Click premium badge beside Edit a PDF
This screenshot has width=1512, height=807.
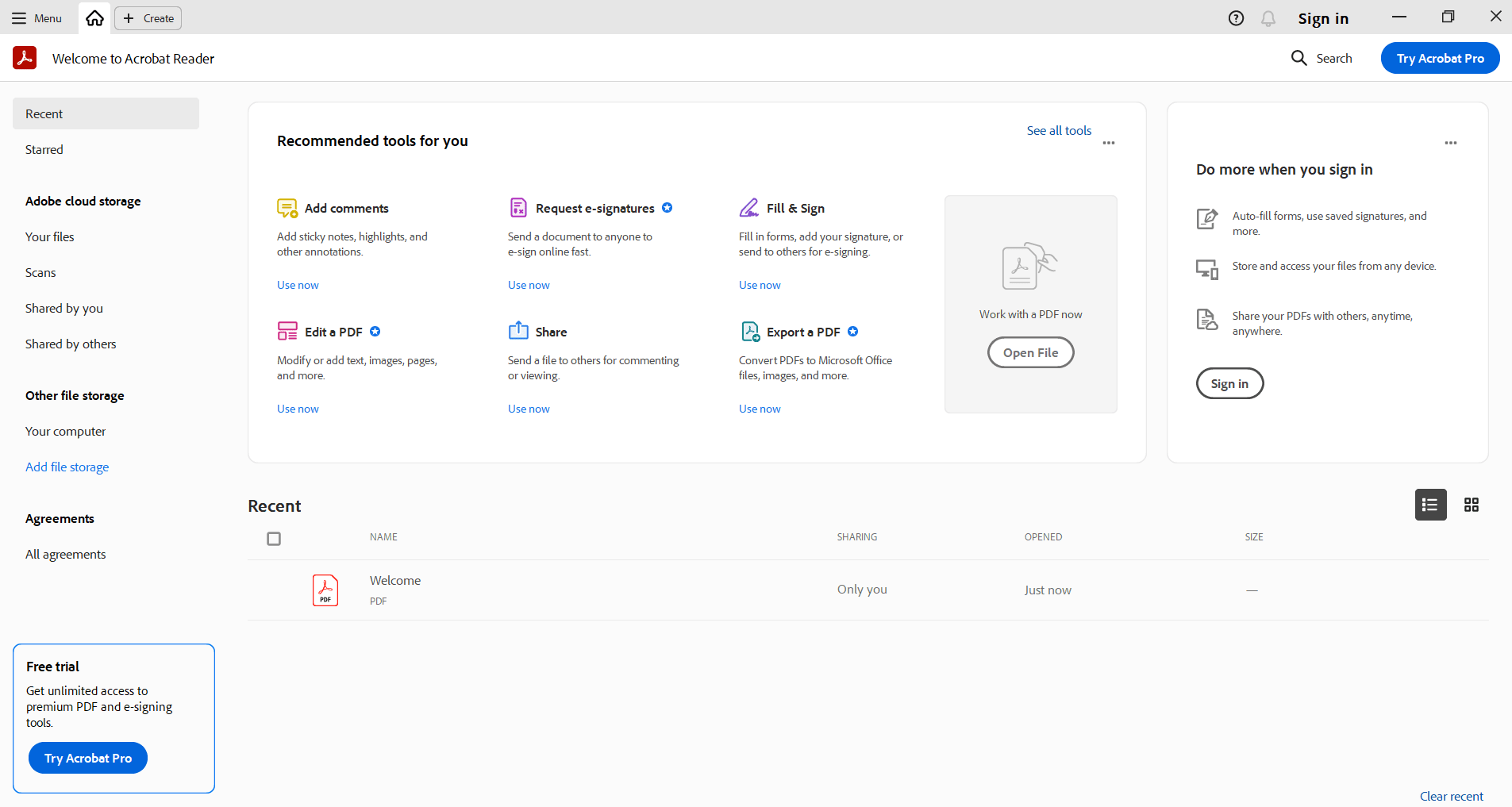375,332
